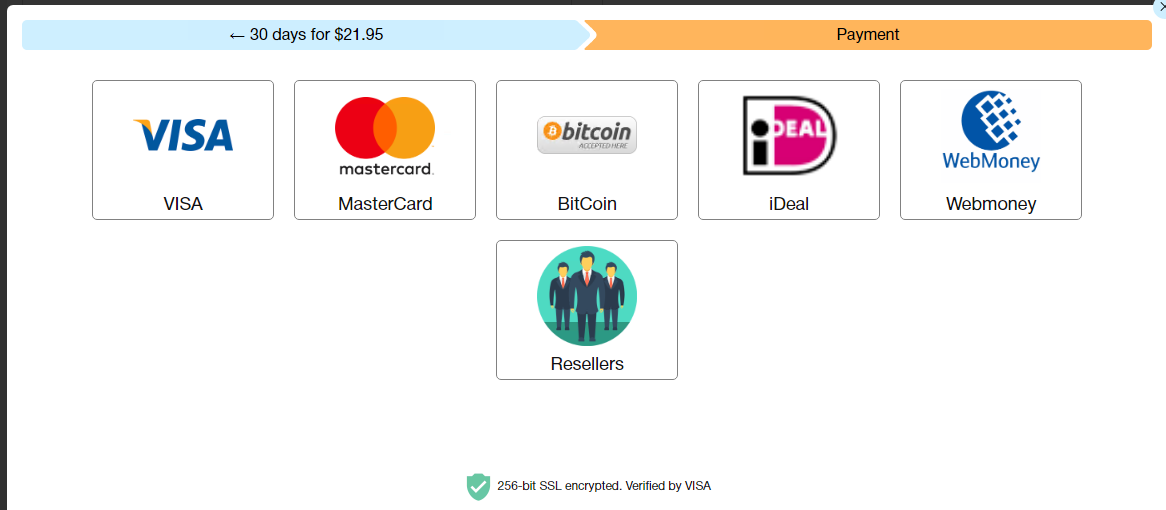Go back to 30 days for $21.95 step
This screenshot has width=1166, height=510.
306,35
